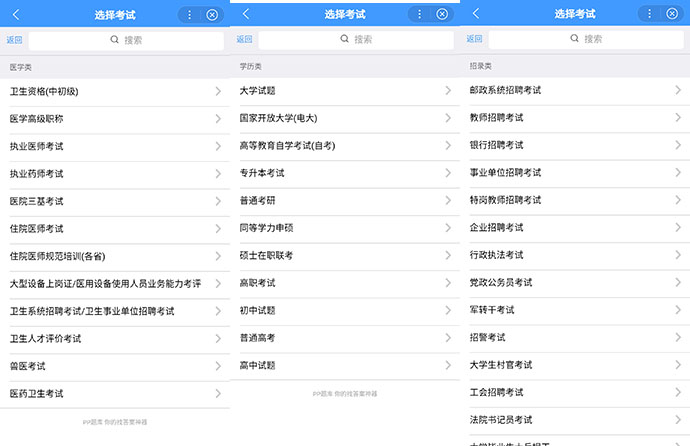690x446 pixels.
Task: Tap the back arrow in medical panel header
Action: coord(16,15)
